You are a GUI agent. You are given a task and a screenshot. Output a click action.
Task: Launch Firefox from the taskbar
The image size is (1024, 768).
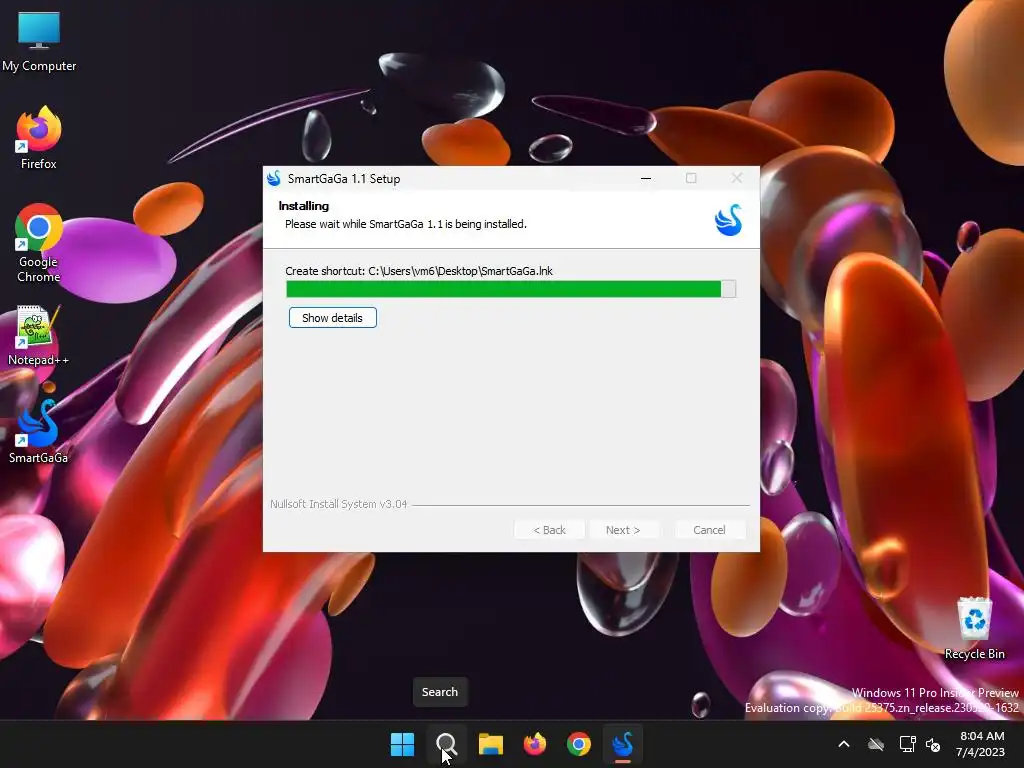(x=535, y=744)
